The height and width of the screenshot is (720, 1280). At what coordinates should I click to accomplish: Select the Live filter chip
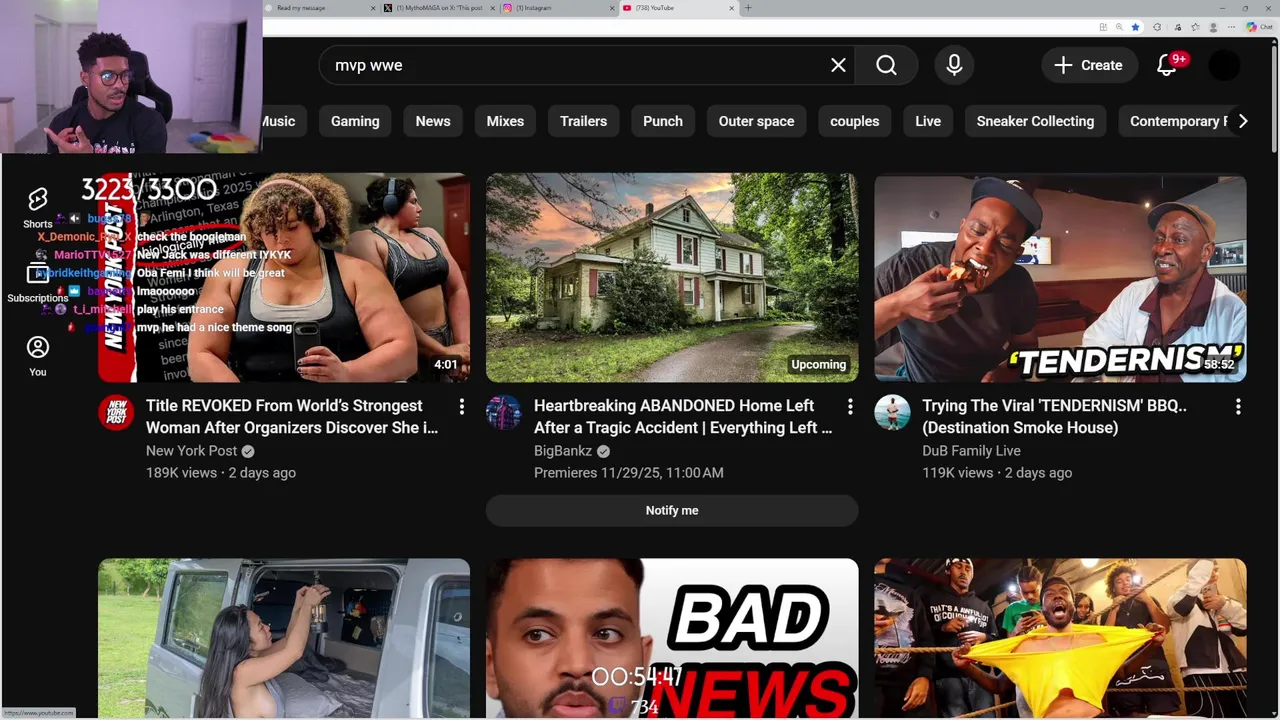(928, 121)
